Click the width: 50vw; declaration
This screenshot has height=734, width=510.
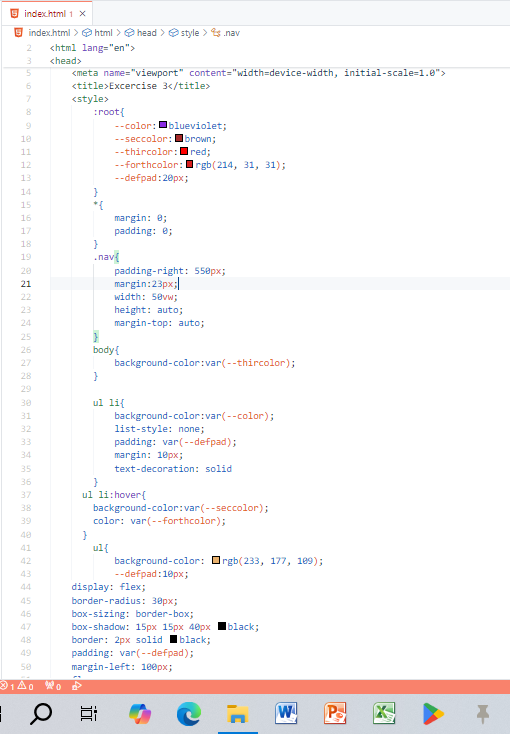click(x=146, y=297)
